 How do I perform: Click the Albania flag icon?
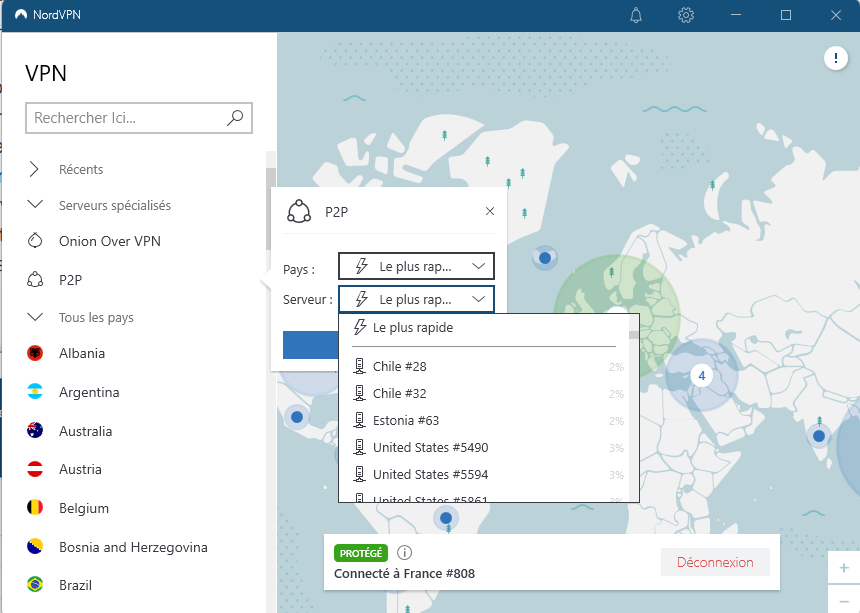pyautogui.click(x=35, y=353)
